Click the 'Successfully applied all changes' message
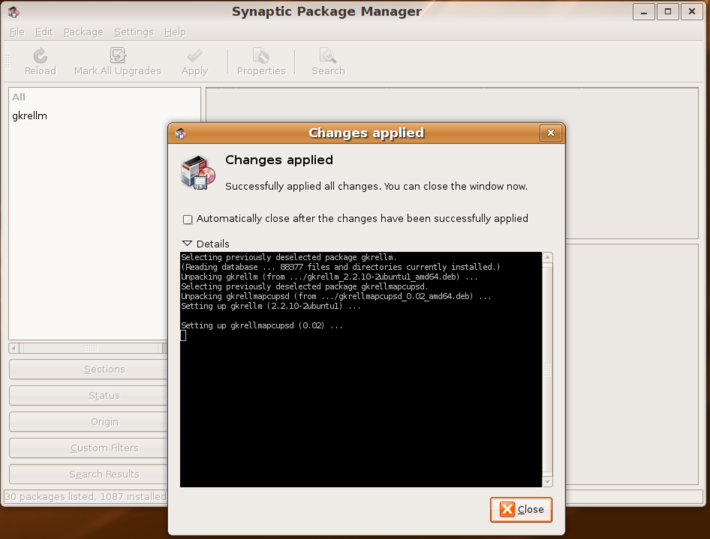 click(x=376, y=186)
